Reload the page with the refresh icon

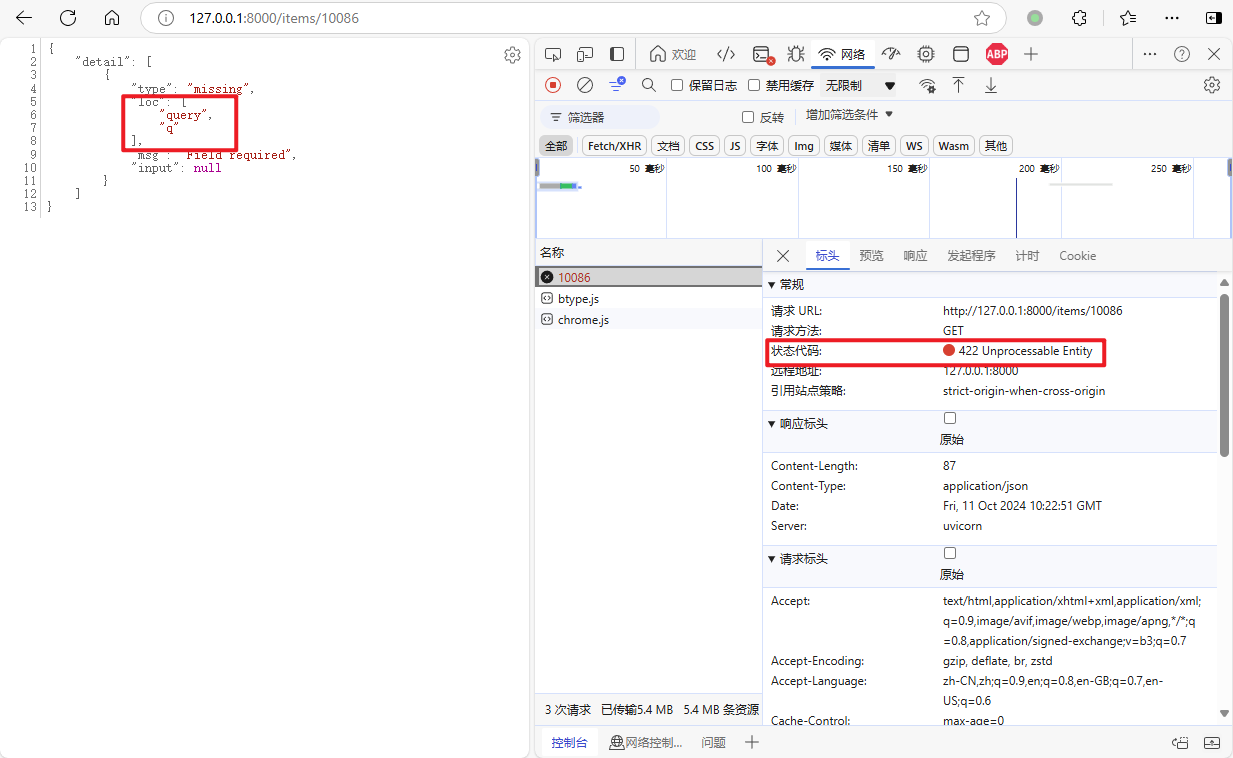tap(68, 18)
